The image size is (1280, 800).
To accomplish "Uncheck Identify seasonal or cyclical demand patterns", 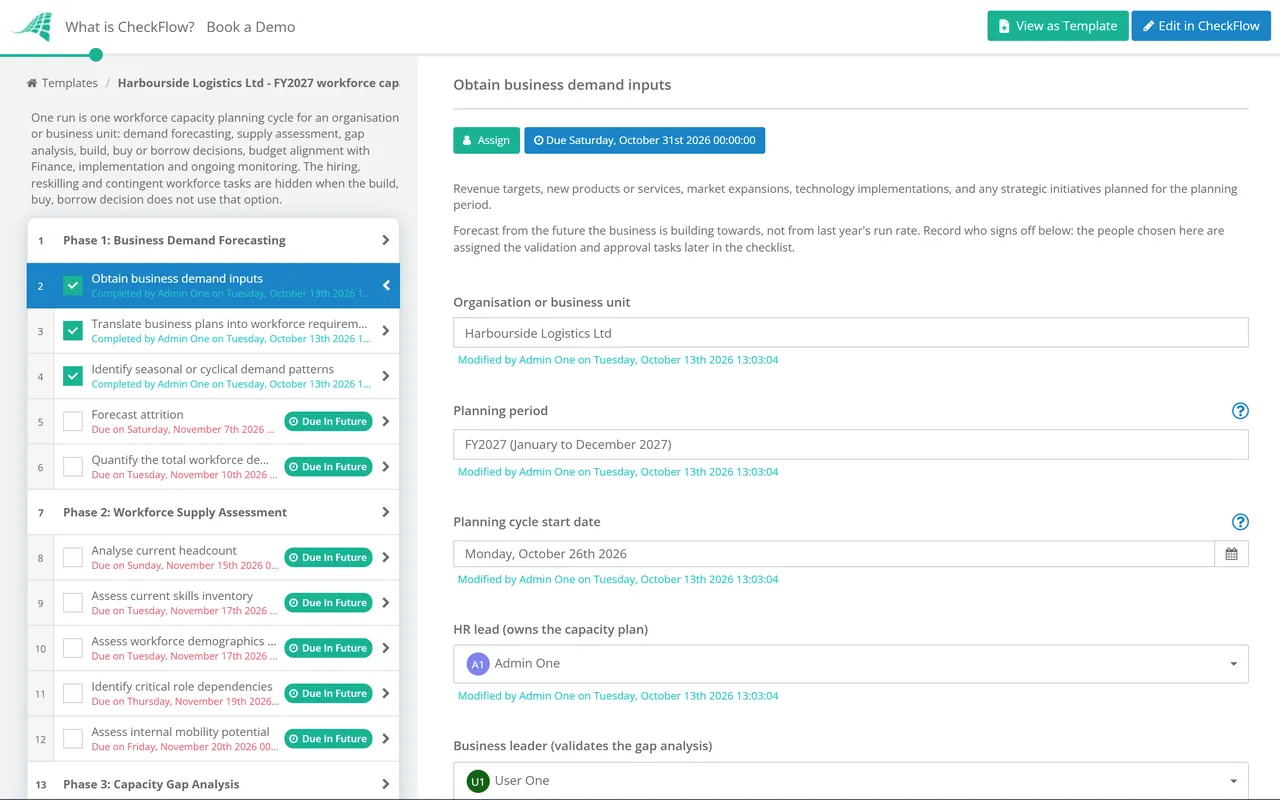I will click(x=73, y=376).
